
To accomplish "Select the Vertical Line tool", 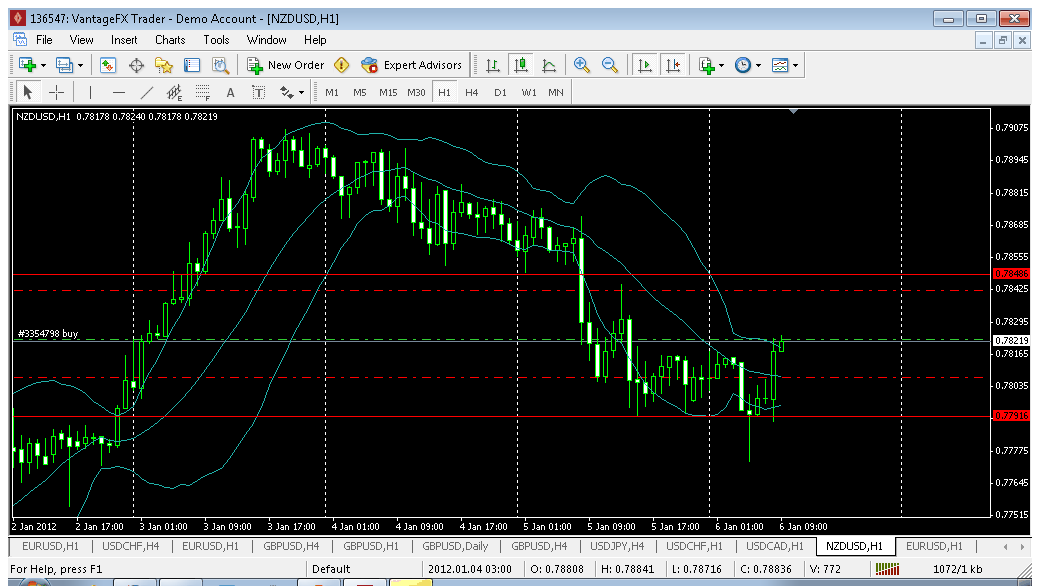I will point(90,92).
